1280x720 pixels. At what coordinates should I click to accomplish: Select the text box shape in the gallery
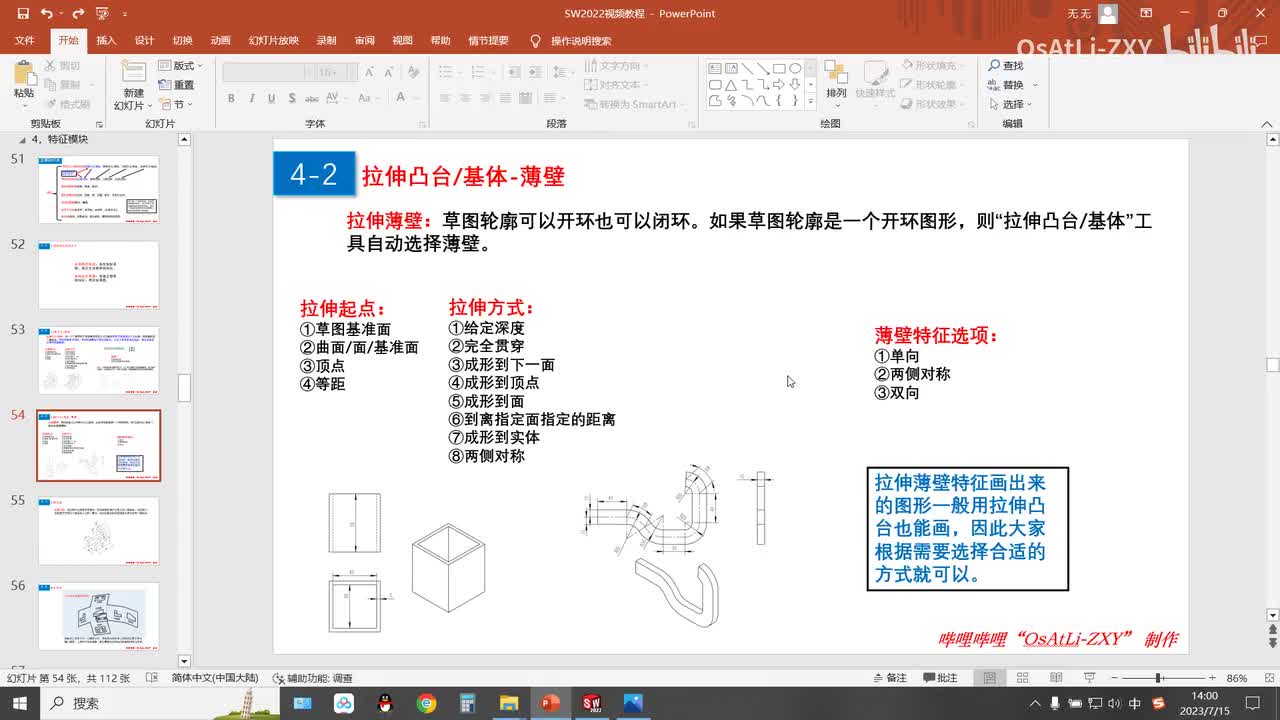[x=715, y=68]
